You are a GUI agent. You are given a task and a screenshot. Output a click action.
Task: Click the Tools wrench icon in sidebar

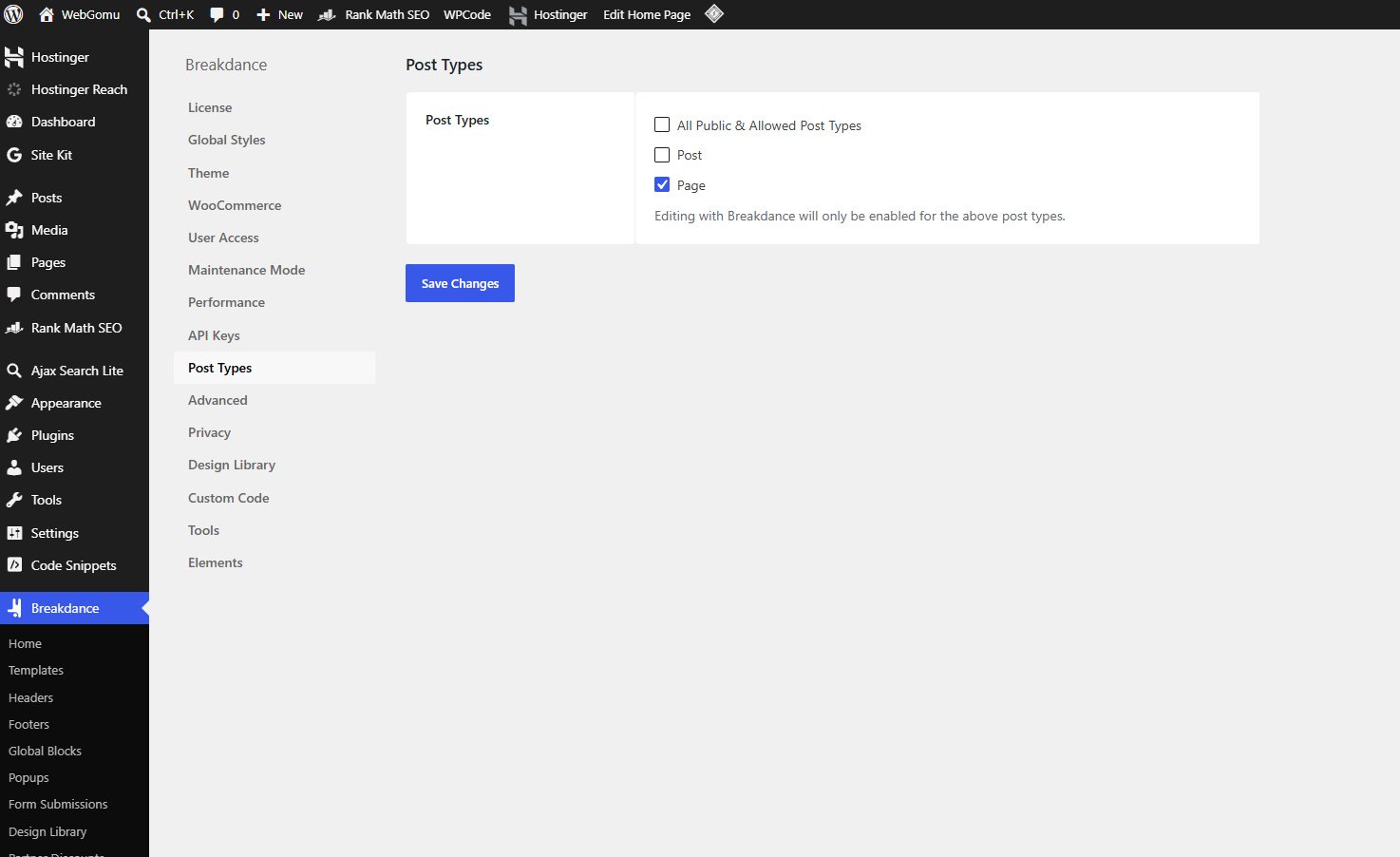click(14, 500)
